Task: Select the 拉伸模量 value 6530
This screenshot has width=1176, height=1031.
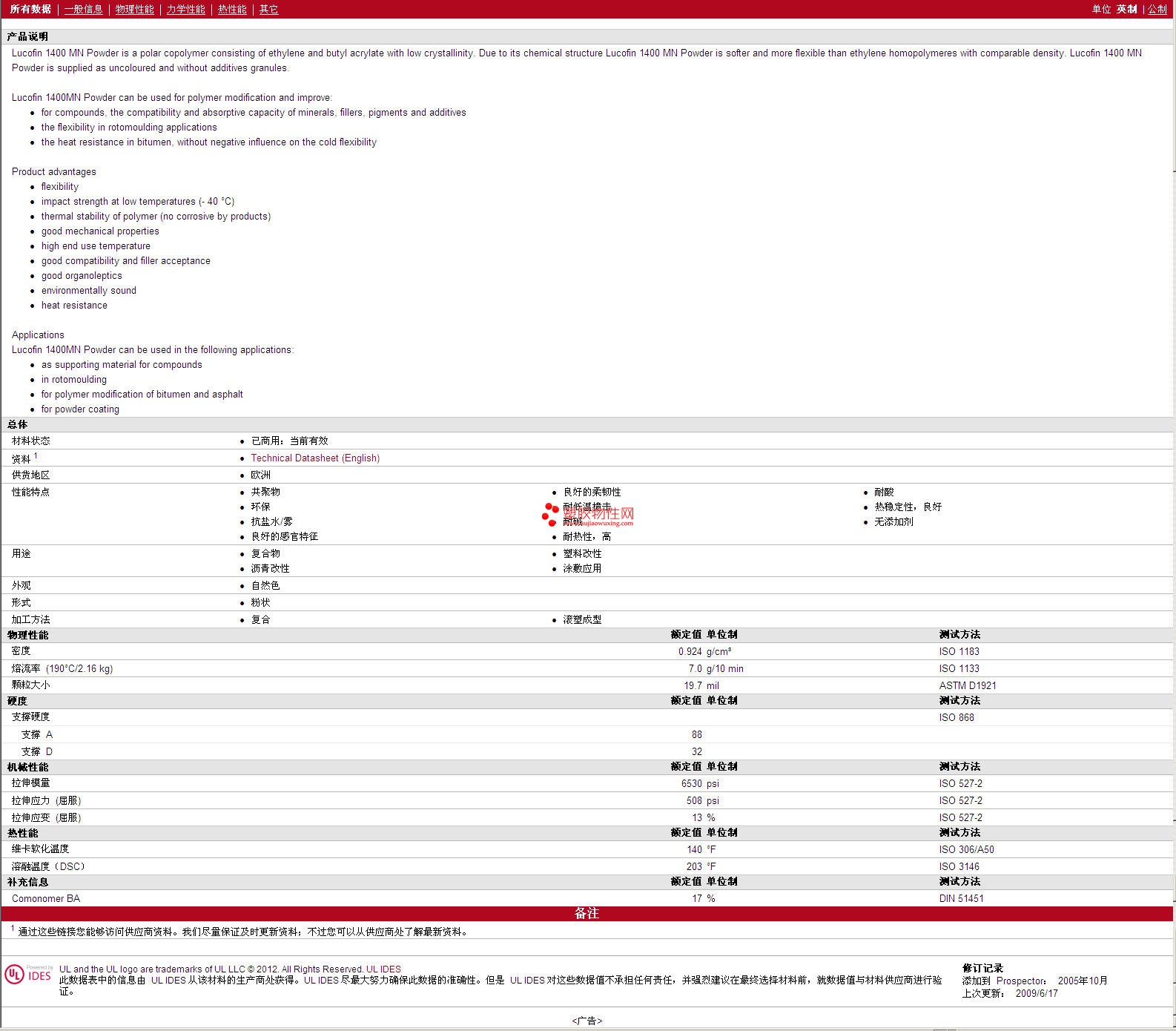Action: (691, 783)
